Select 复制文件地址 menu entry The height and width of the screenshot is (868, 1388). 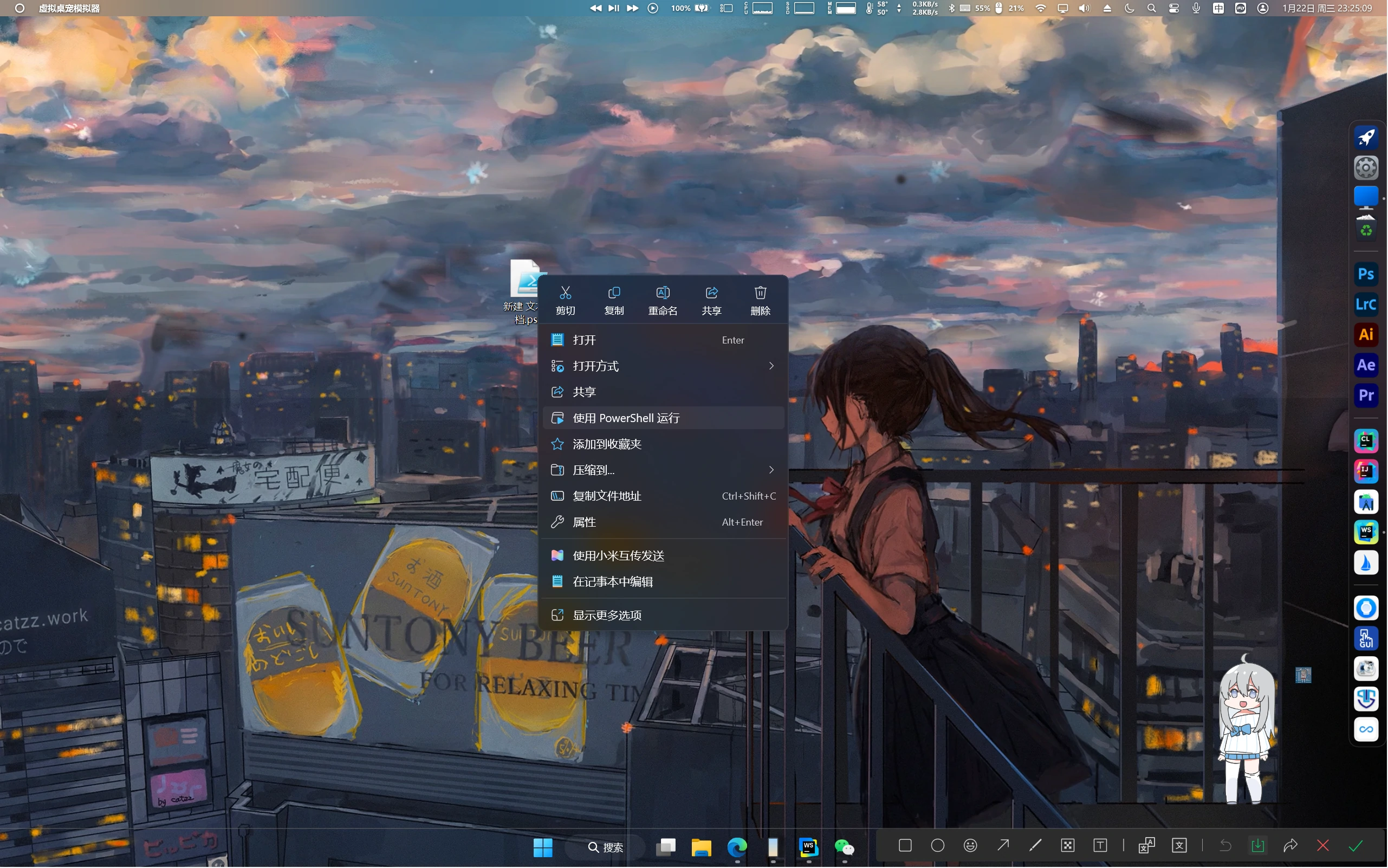(607, 496)
